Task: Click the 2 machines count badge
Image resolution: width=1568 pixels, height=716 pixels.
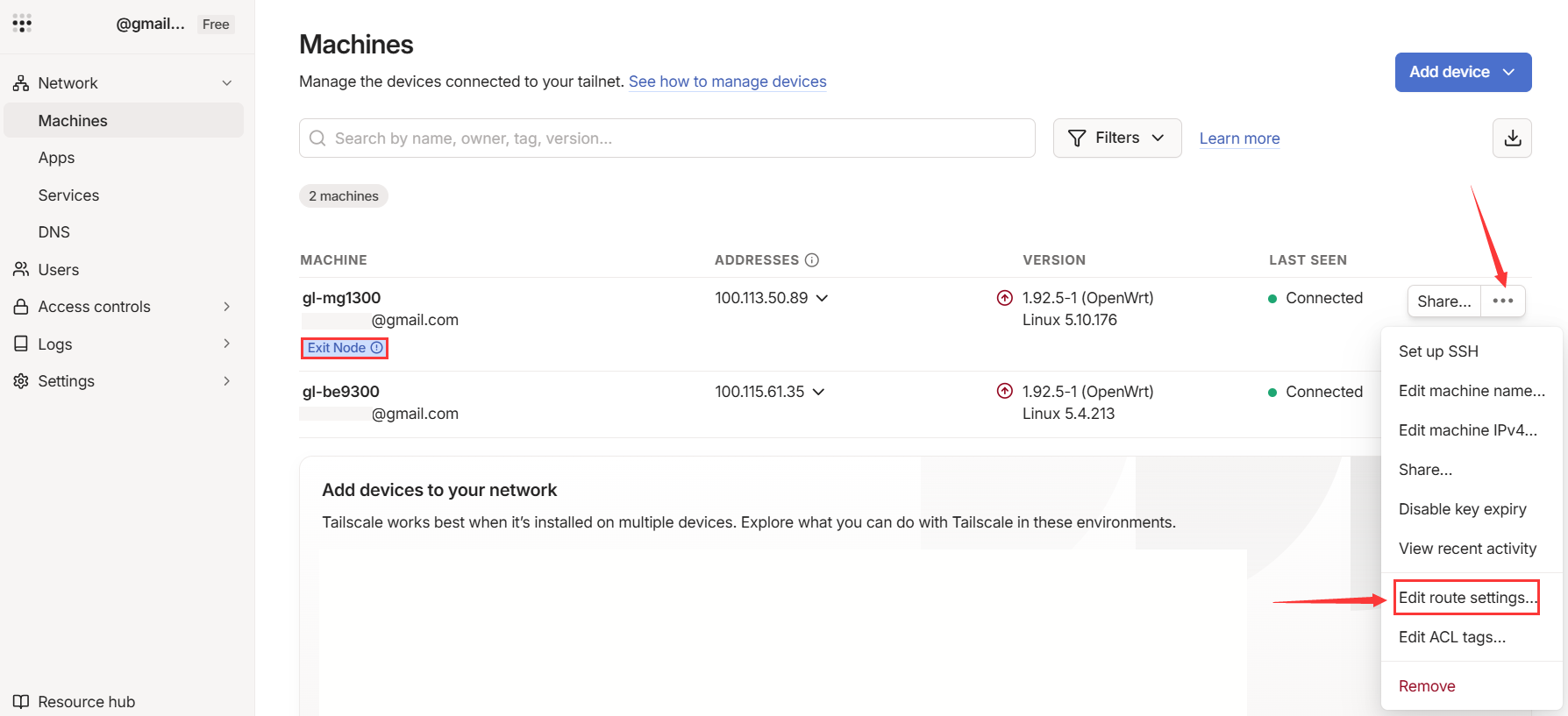Action: 344,196
